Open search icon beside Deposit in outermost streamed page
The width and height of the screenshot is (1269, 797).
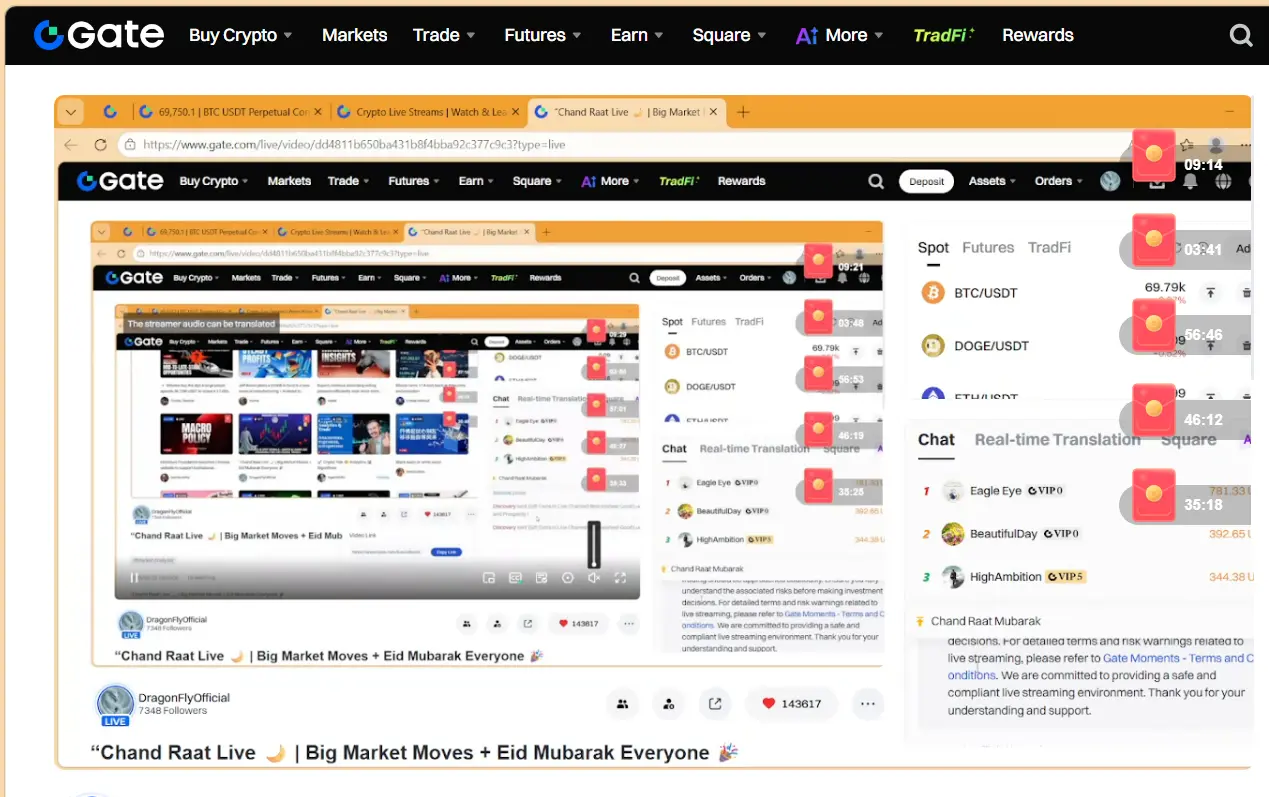pyautogui.click(x=876, y=181)
